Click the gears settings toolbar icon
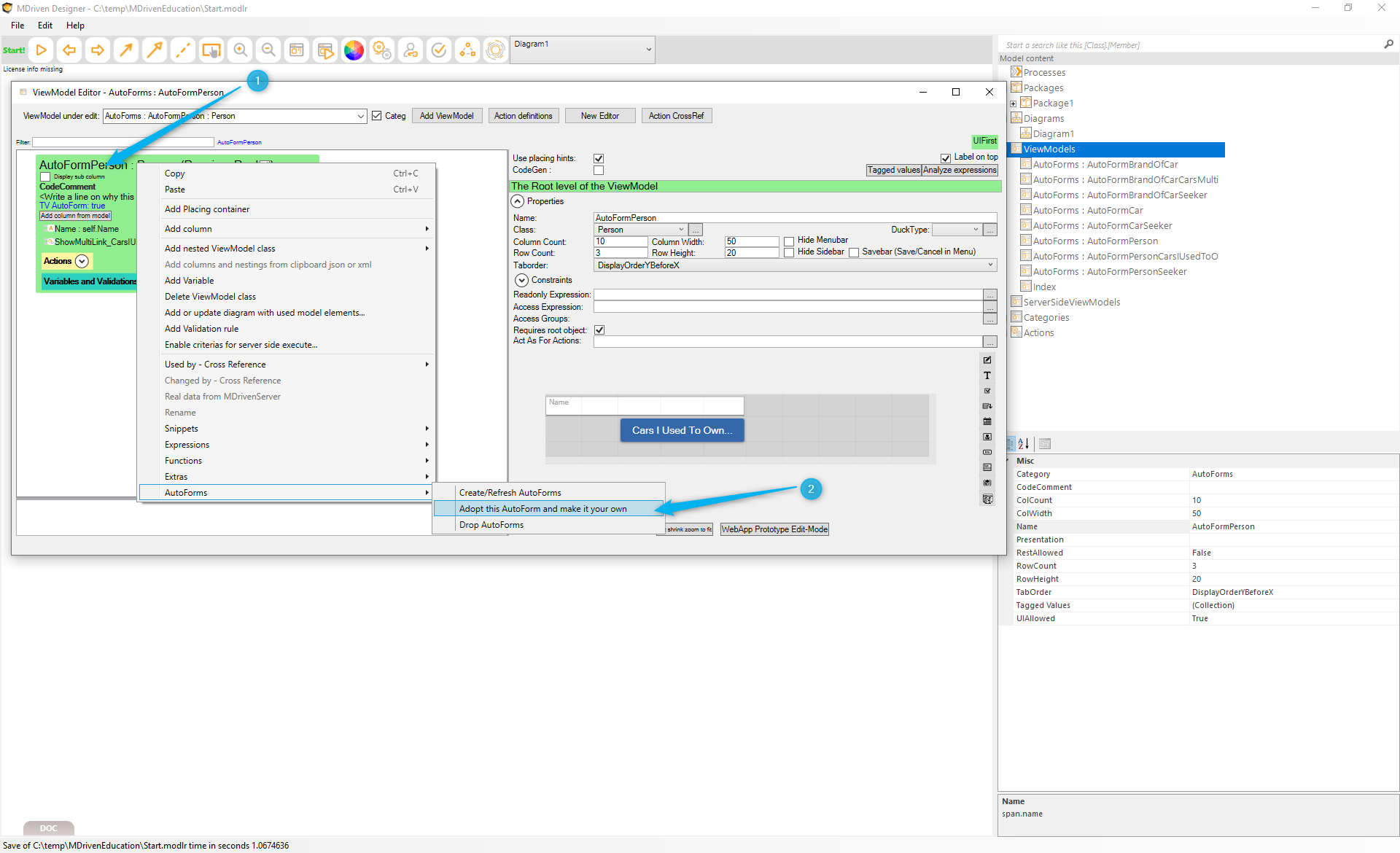 382,50
